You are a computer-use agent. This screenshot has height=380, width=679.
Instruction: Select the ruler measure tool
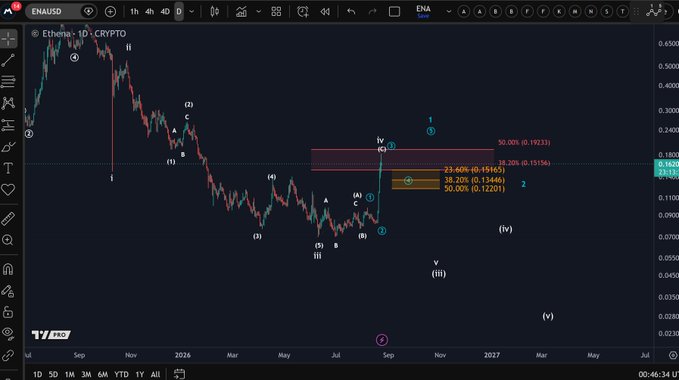click(x=8, y=219)
